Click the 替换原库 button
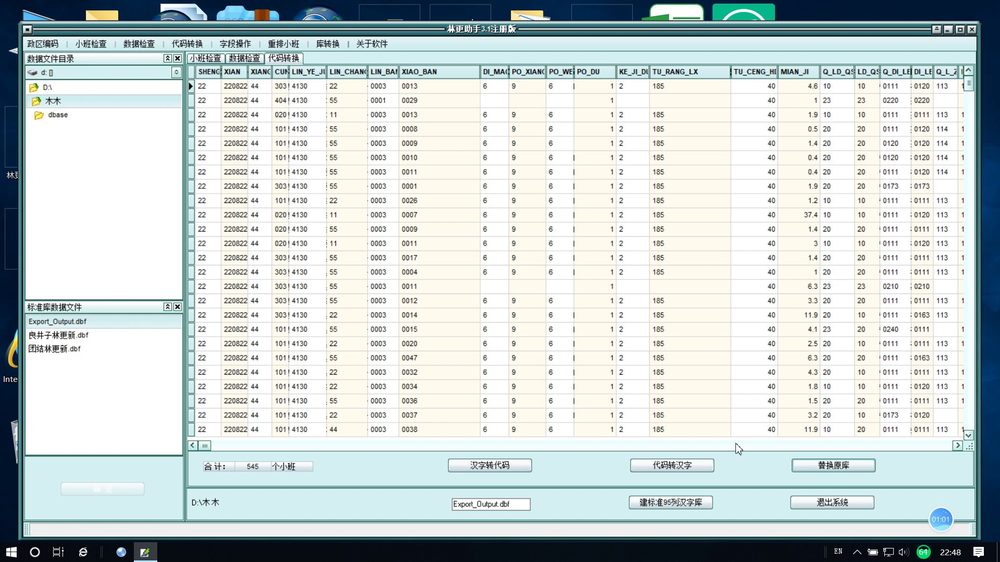 [x=834, y=466]
